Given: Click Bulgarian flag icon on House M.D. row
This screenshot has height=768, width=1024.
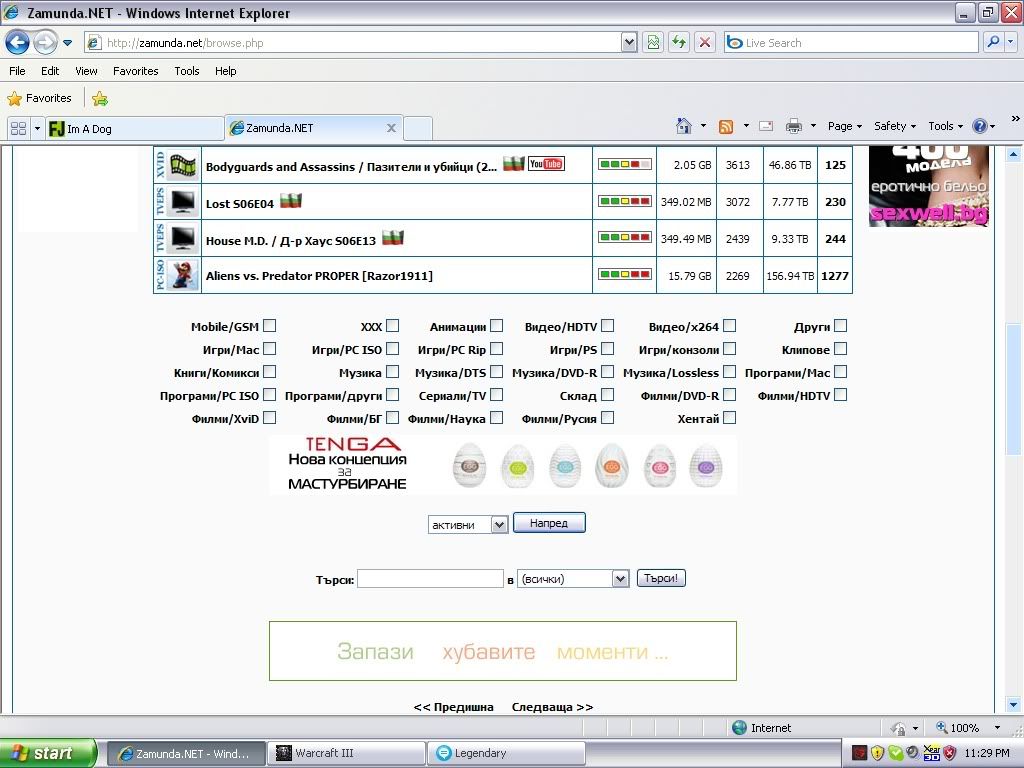Looking at the screenshot, I should pos(393,238).
